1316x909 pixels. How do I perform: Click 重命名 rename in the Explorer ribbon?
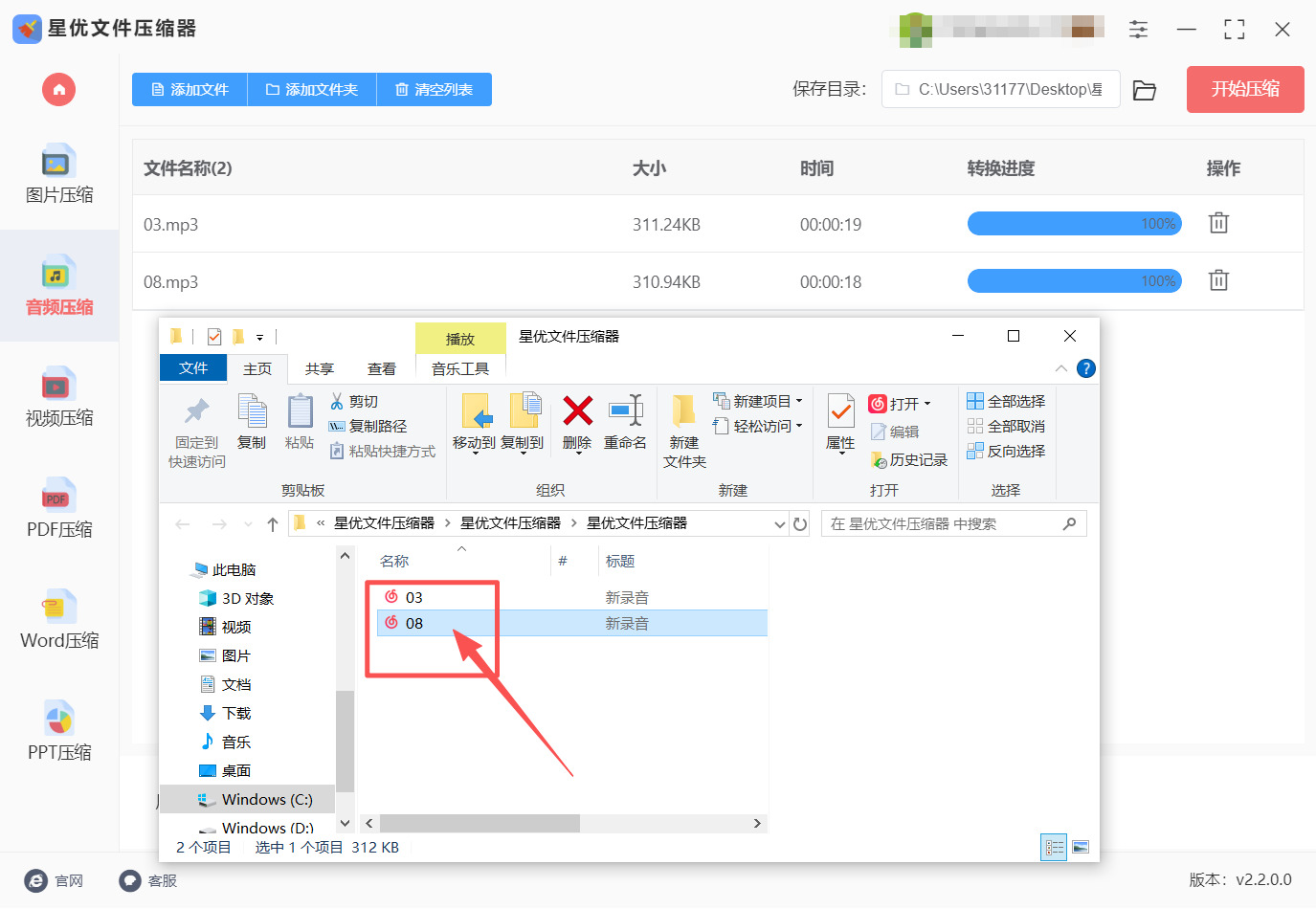click(x=625, y=422)
